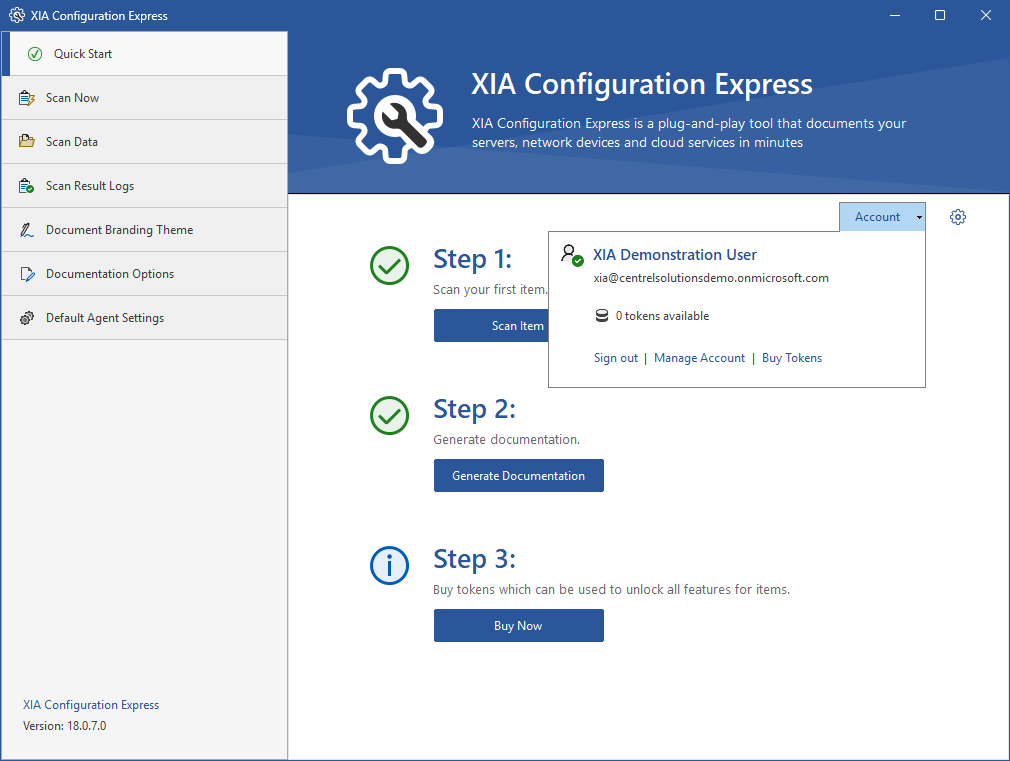Collapse the Account dropdown arrow
1010x761 pixels.
919,217
